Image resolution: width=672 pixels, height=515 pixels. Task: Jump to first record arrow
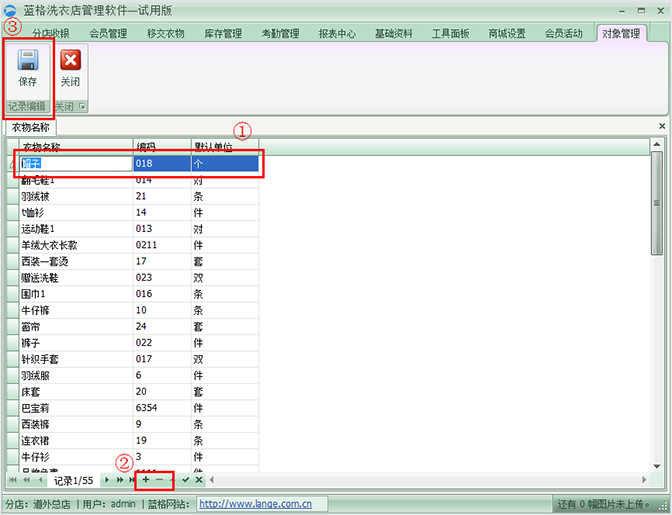coord(13,480)
